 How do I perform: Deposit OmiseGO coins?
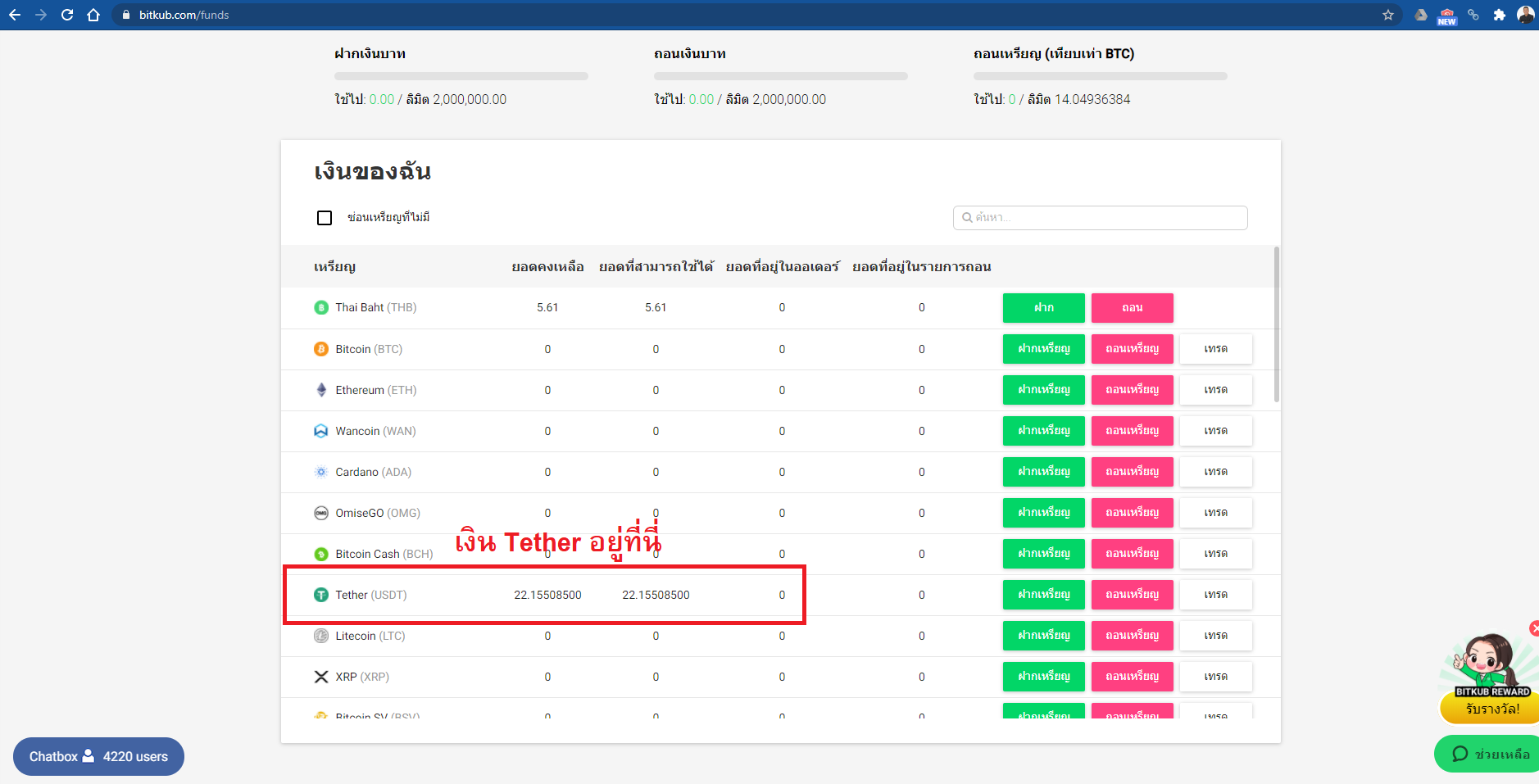pos(1044,513)
